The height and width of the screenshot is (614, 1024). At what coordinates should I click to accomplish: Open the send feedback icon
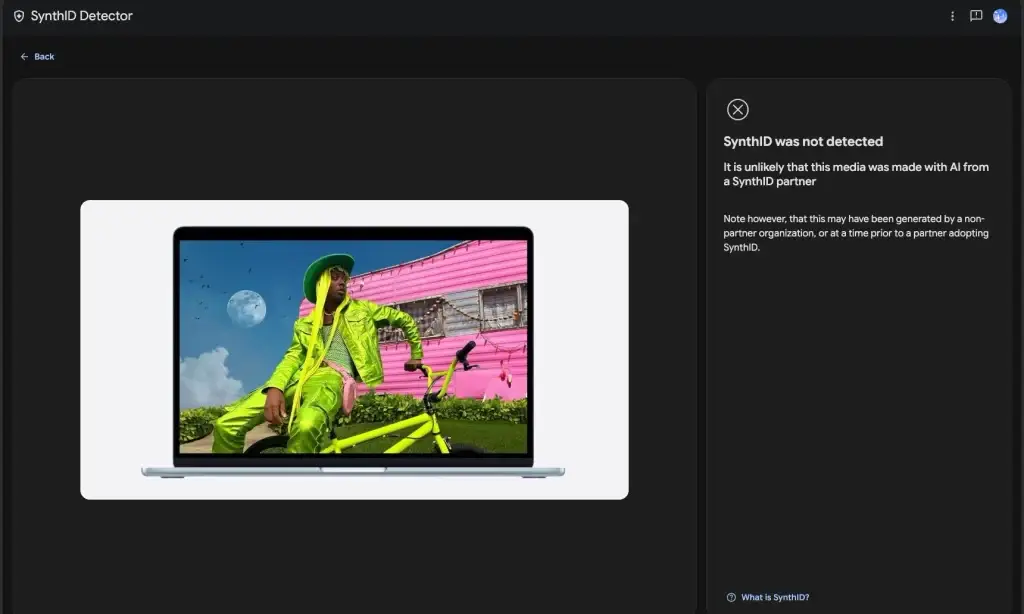[x=976, y=16]
